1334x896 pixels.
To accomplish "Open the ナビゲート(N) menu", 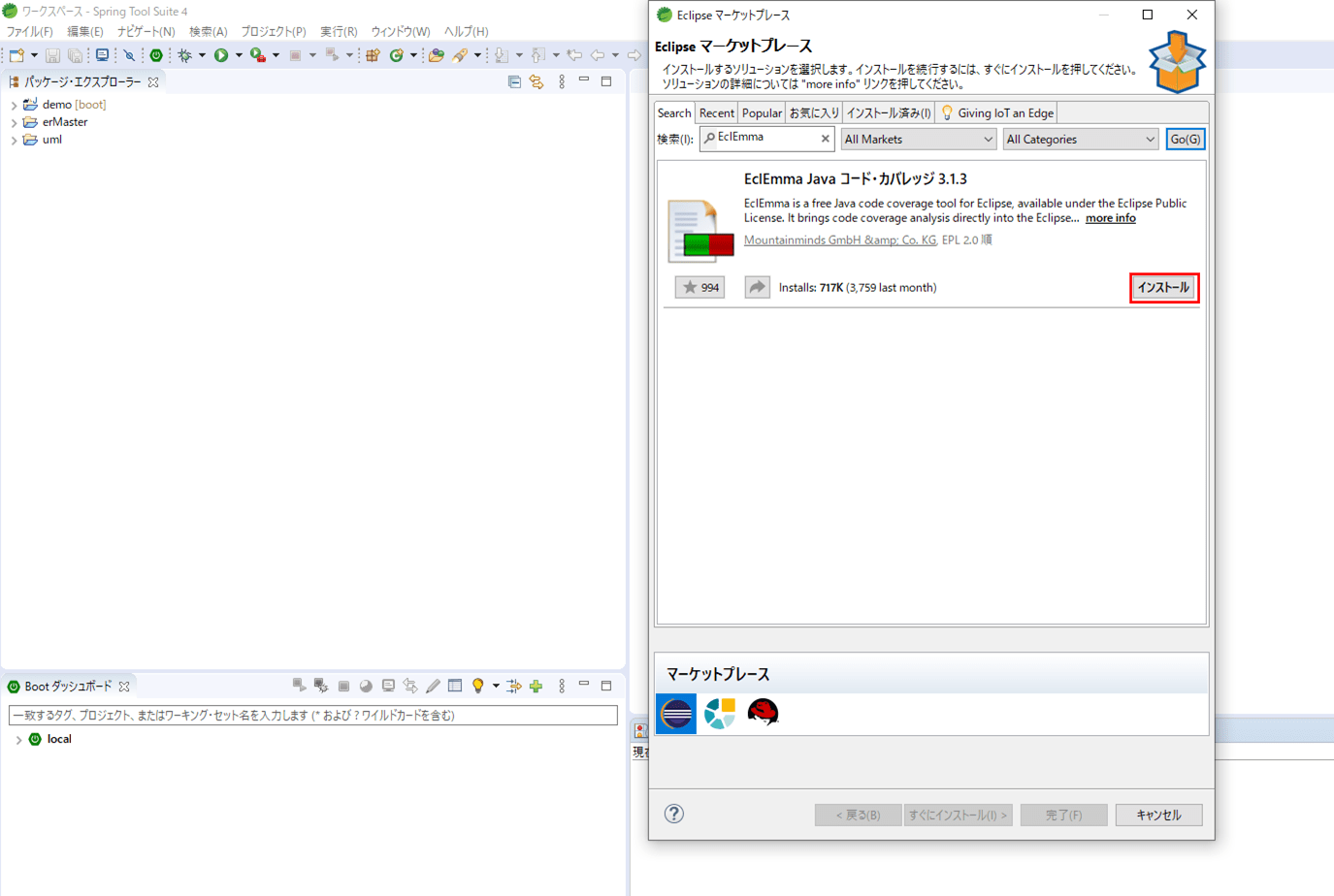I will (x=146, y=32).
